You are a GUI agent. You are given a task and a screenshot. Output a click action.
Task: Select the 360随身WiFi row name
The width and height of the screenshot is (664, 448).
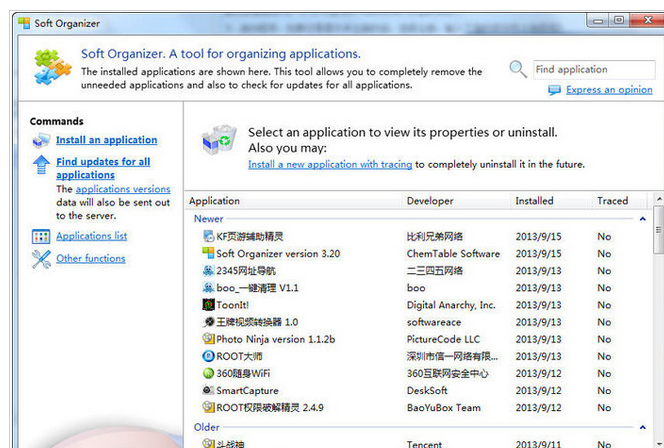coord(243,373)
